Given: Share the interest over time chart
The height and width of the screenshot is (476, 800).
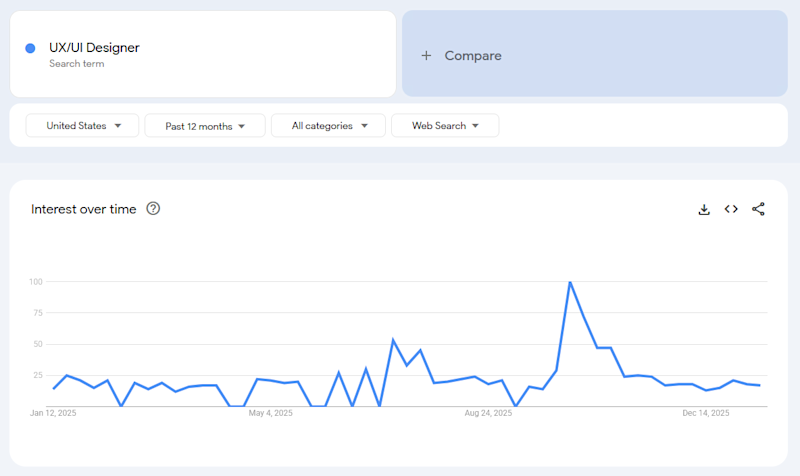Looking at the screenshot, I should (758, 209).
